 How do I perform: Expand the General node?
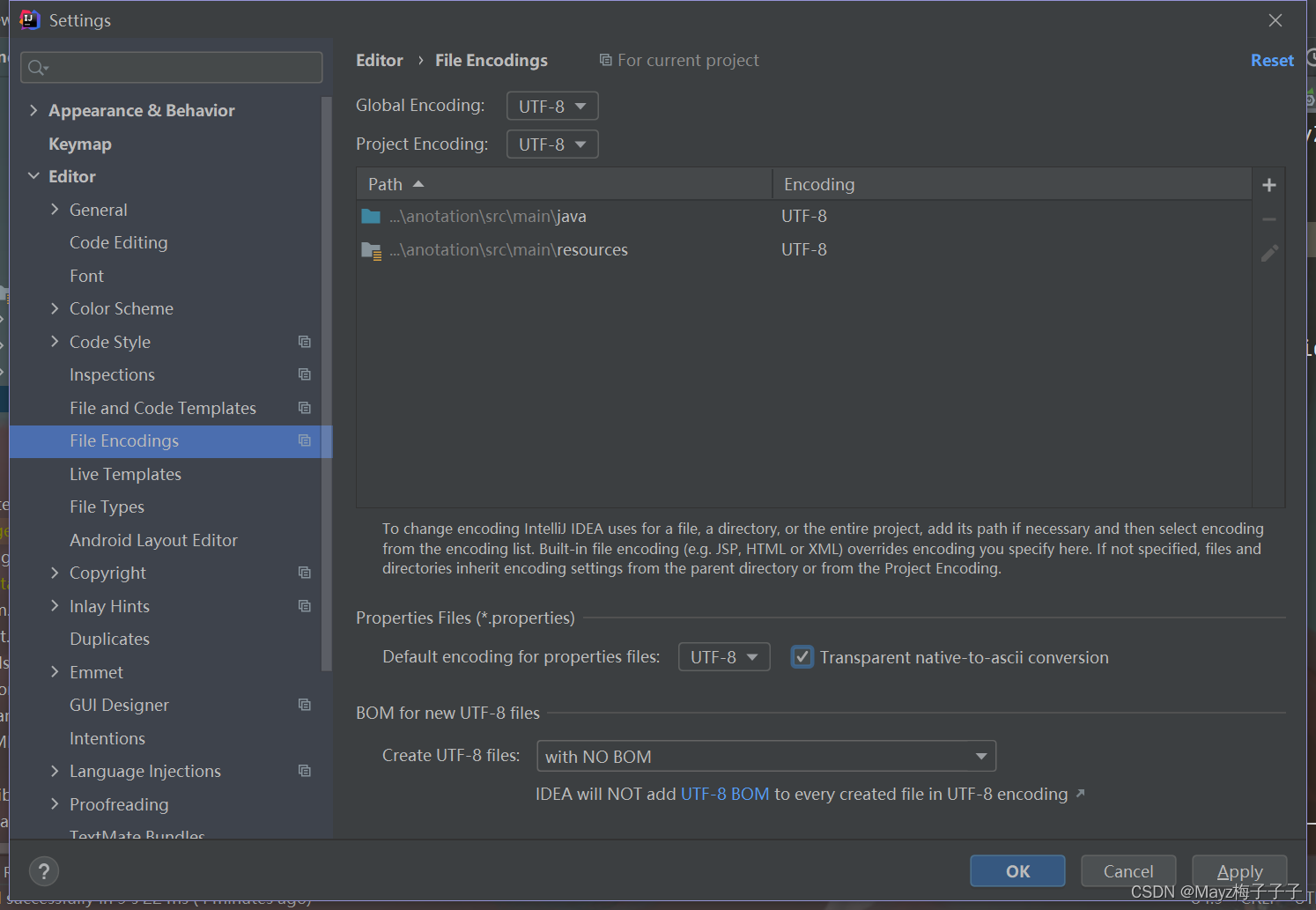click(55, 210)
